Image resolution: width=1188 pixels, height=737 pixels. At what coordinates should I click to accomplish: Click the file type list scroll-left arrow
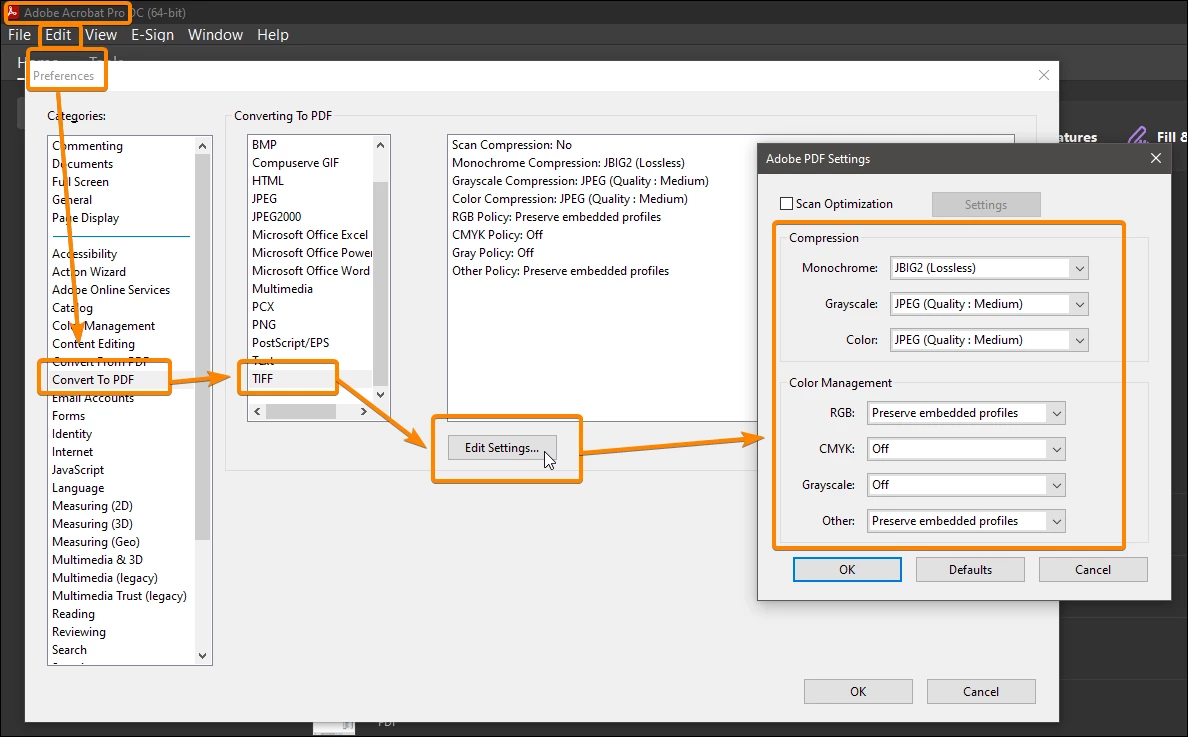coord(258,411)
